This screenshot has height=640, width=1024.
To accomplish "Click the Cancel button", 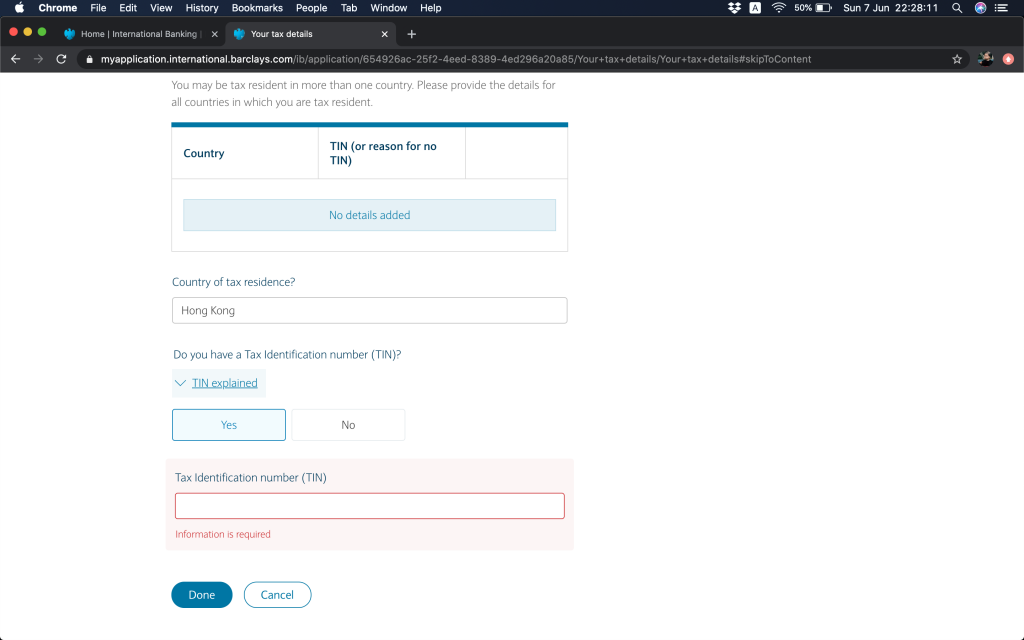I will point(277,595).
